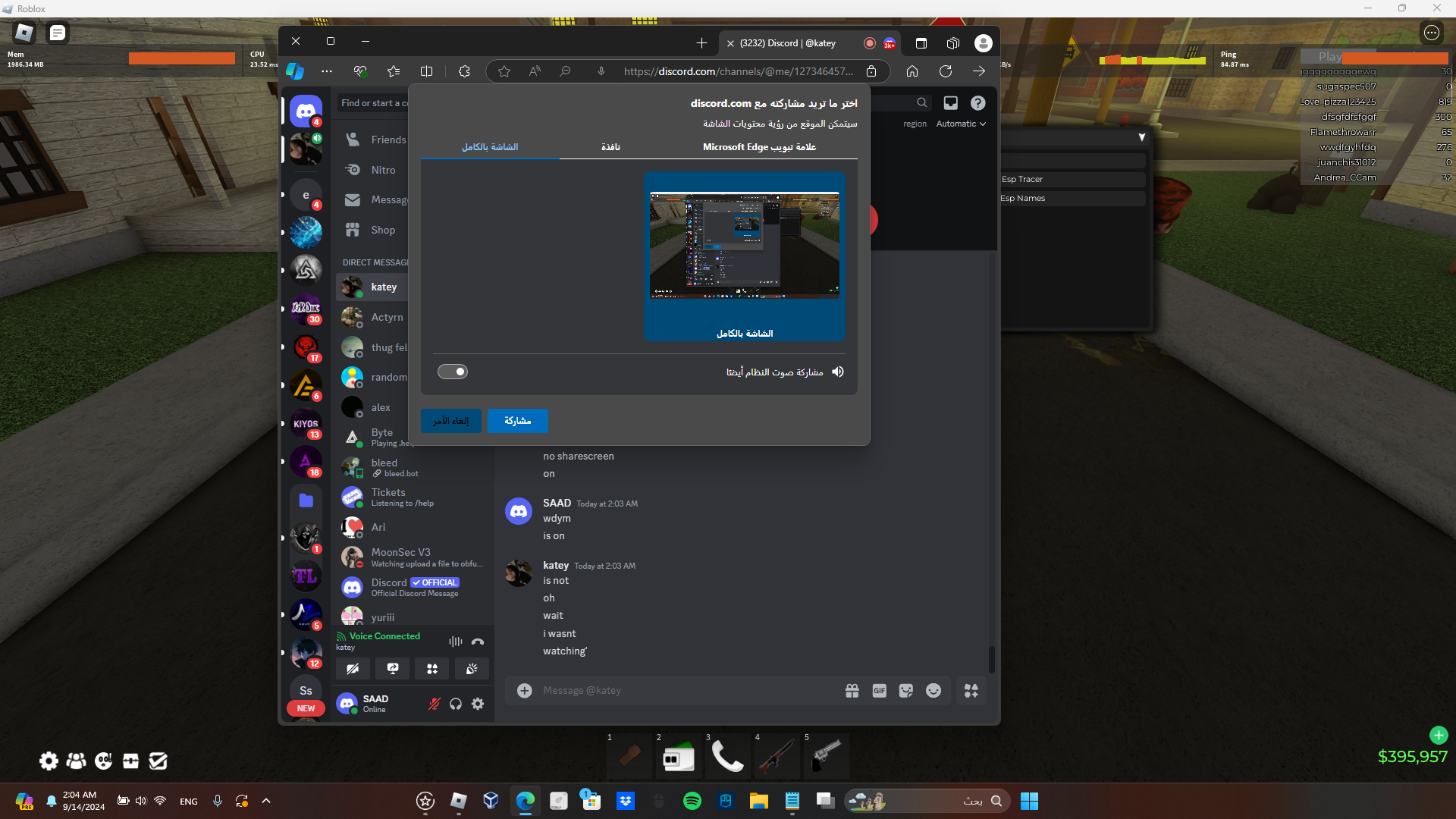Expand the Automatic region dropdown

(x=961, y=124)
